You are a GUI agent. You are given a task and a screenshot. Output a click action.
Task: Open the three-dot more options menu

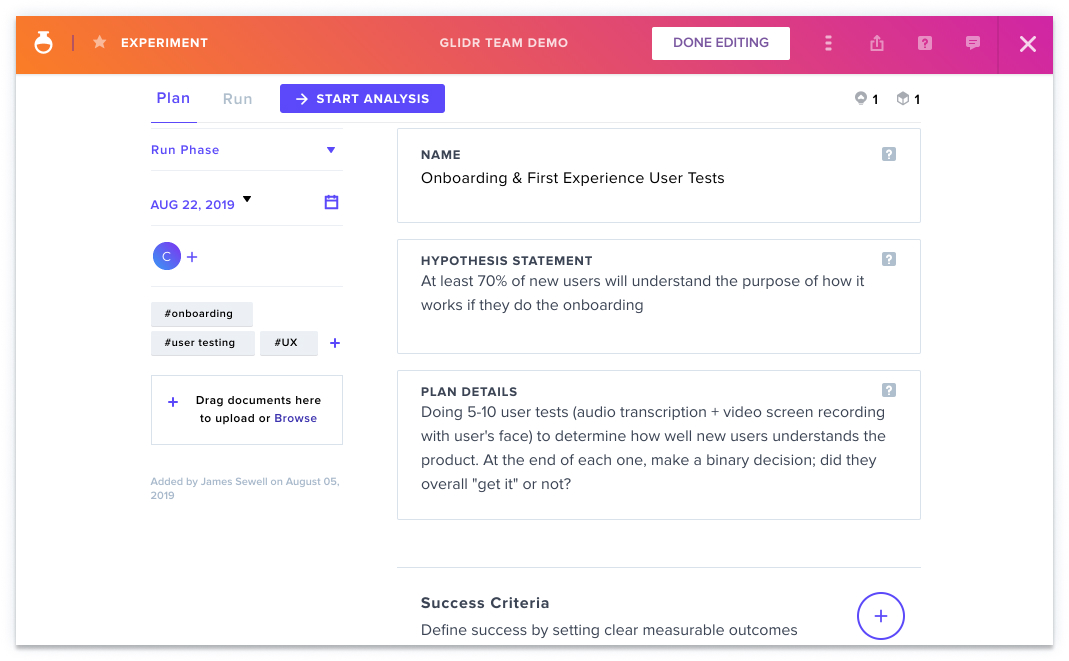point(828,43)
